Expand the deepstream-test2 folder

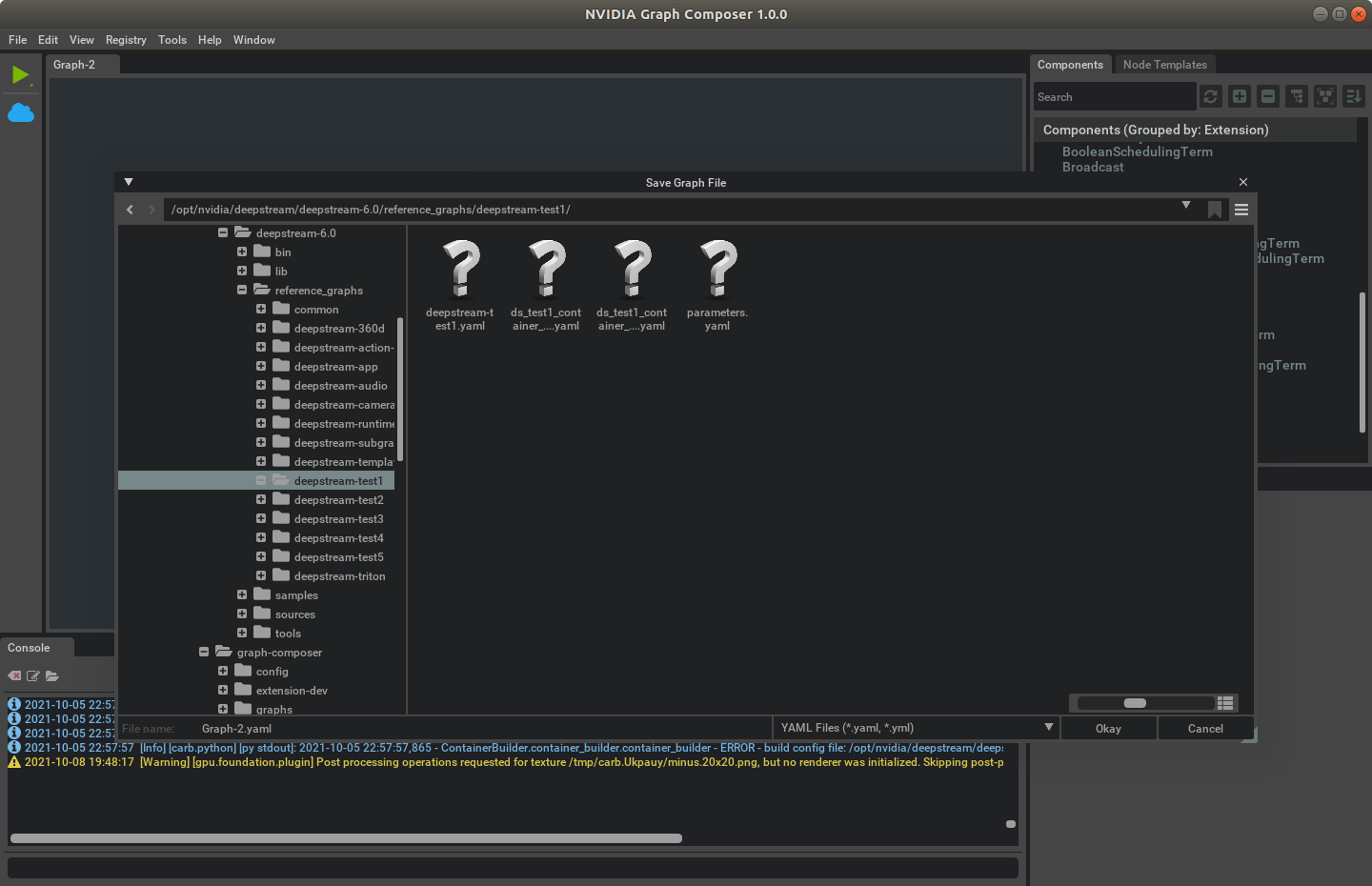261,499
